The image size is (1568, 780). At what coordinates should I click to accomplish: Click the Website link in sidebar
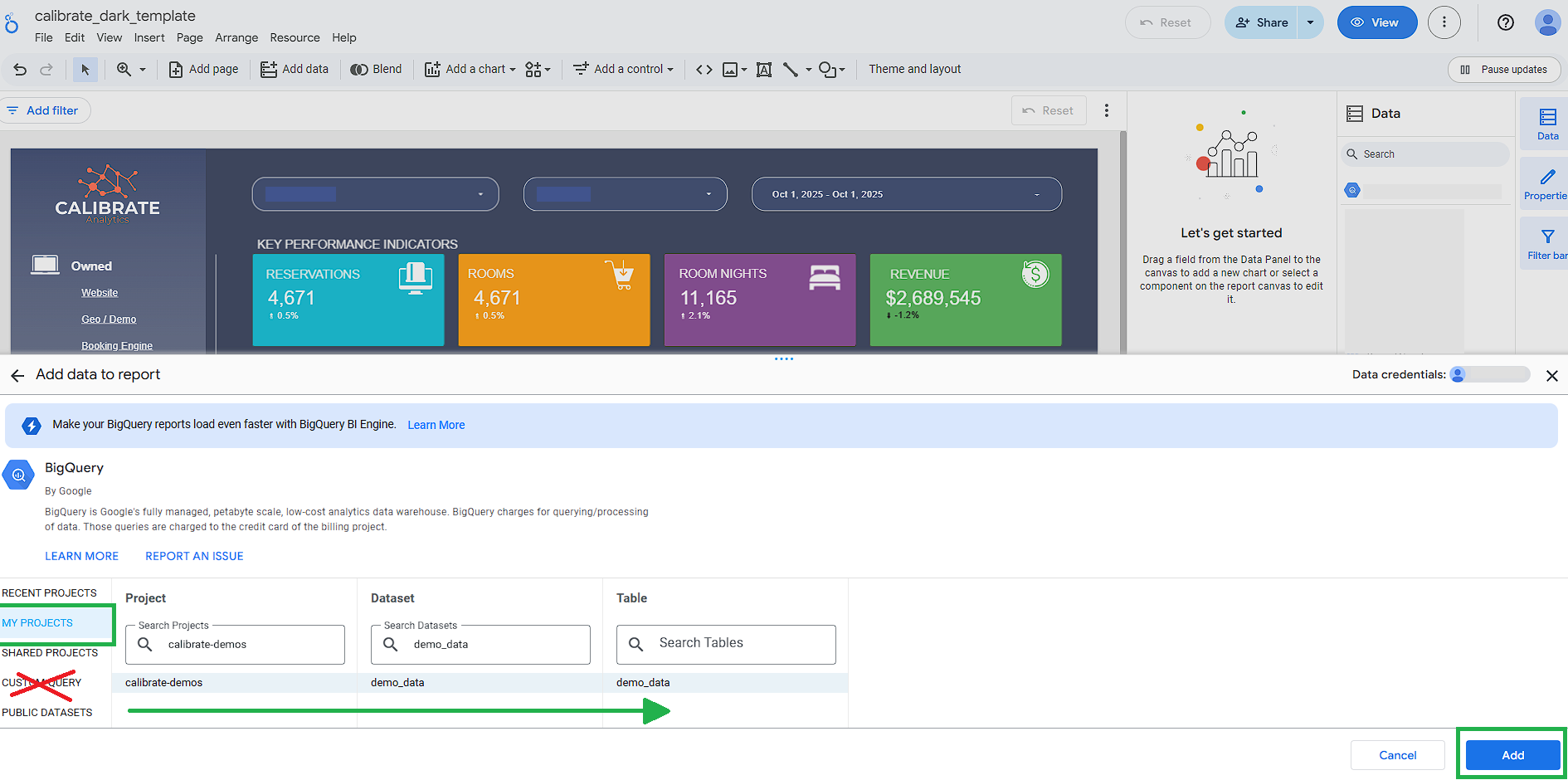[x=100, y=293]
